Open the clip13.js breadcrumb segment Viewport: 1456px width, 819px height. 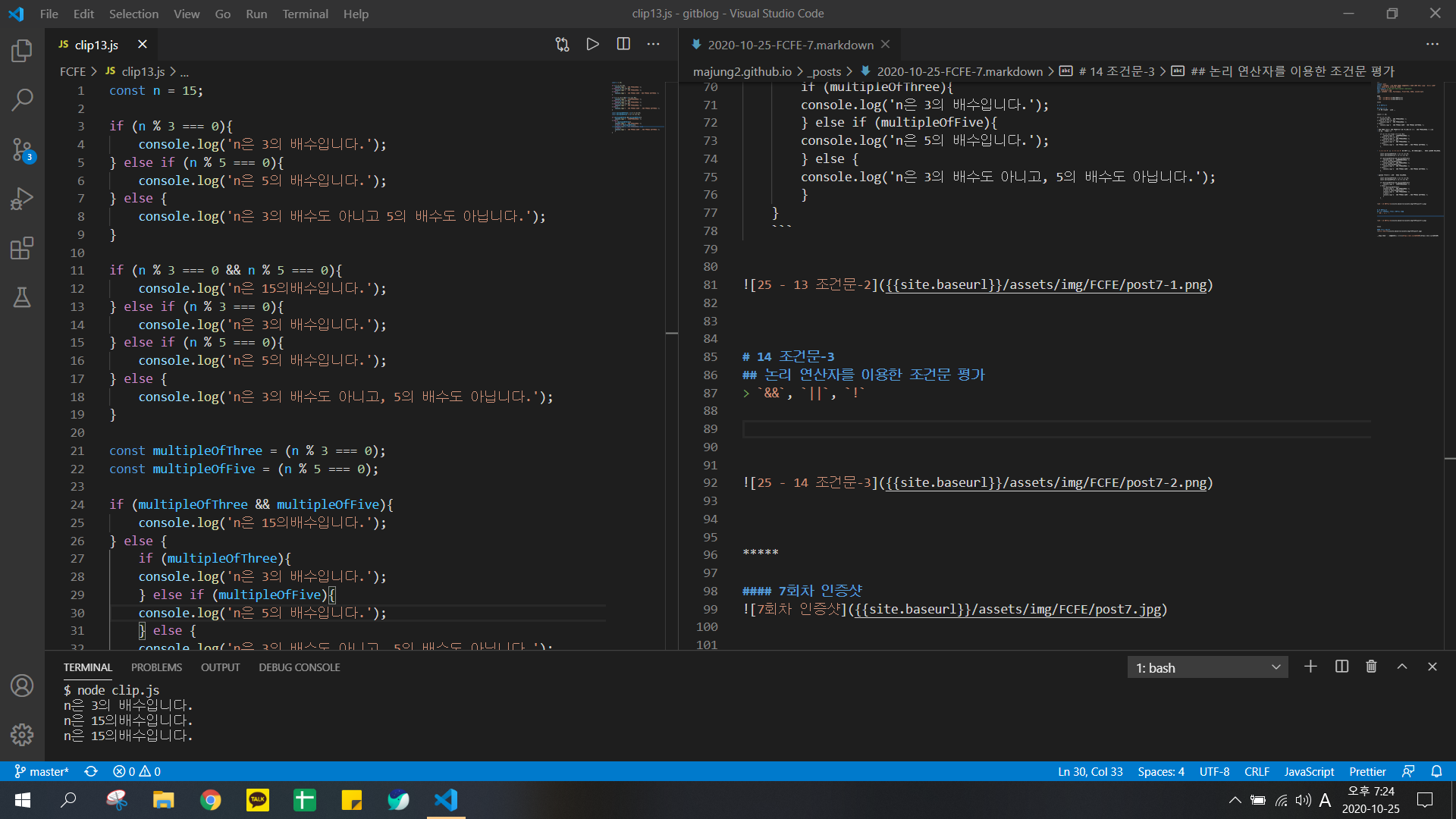[135, 71]
